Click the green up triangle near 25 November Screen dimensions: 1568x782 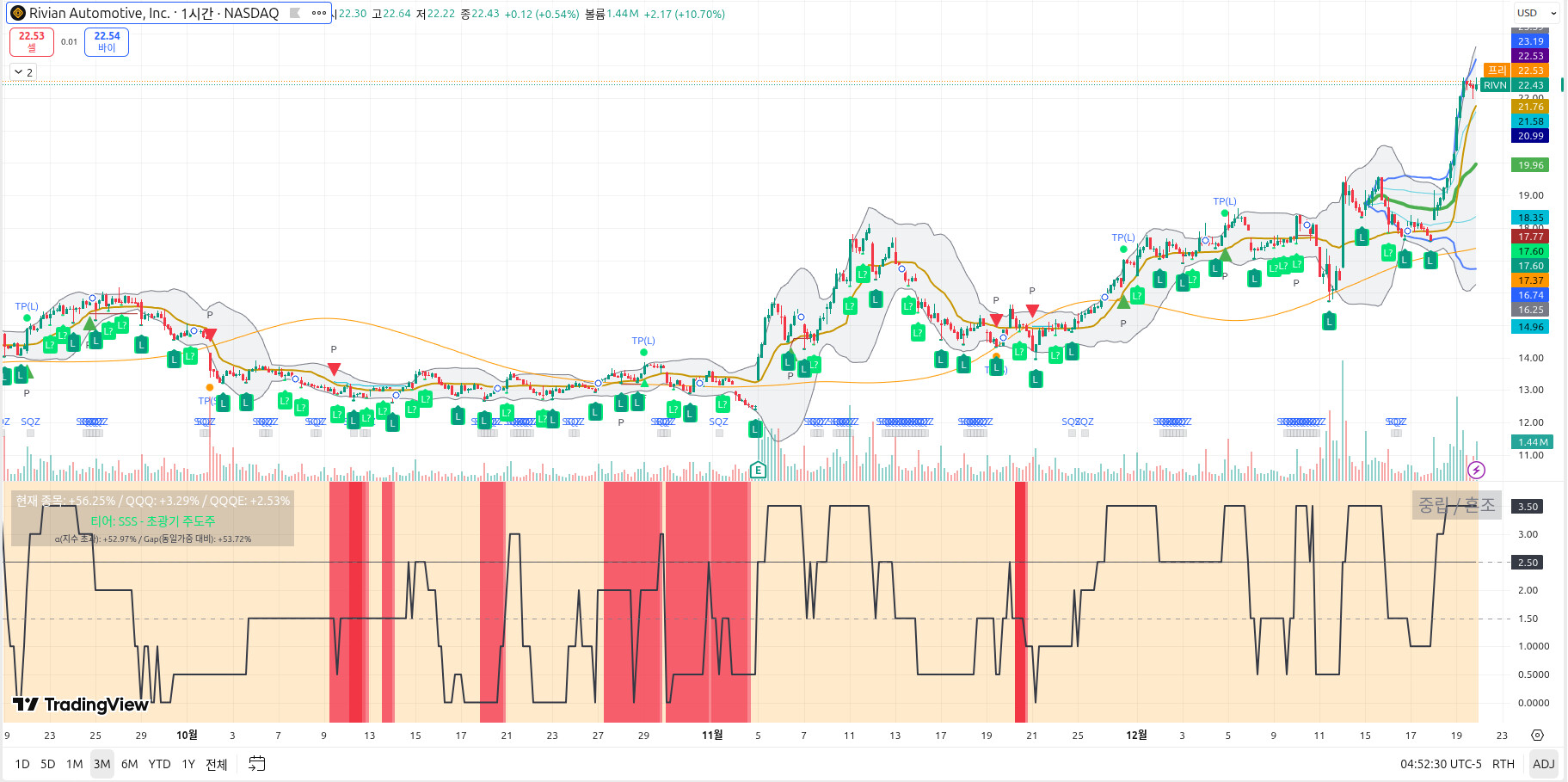[1123, 302]
